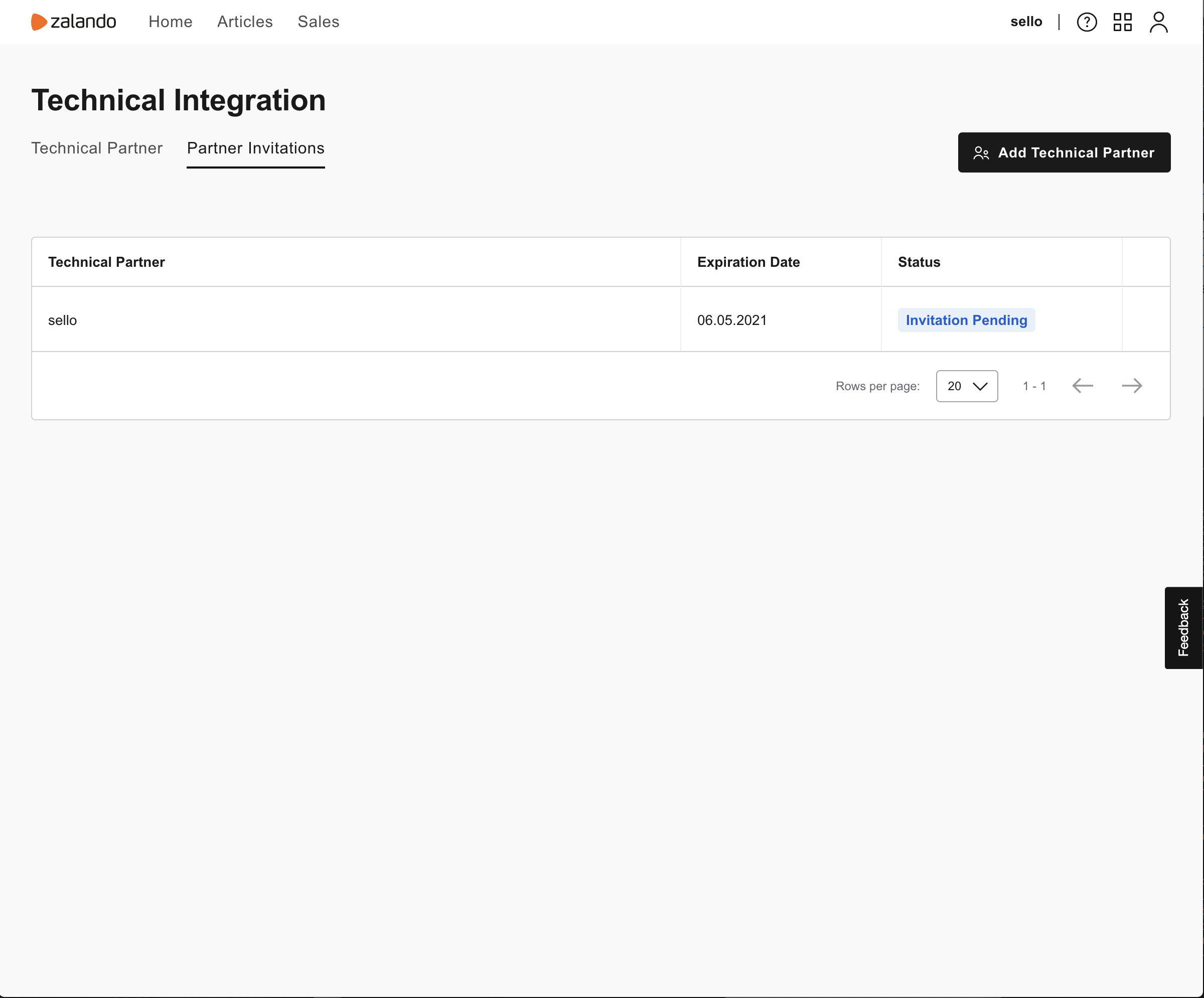Image resolution: width=1204 pixels, height=998 pixels.
Task: Click the 1 - 1 page range text
Action: tap(1034, 386)
